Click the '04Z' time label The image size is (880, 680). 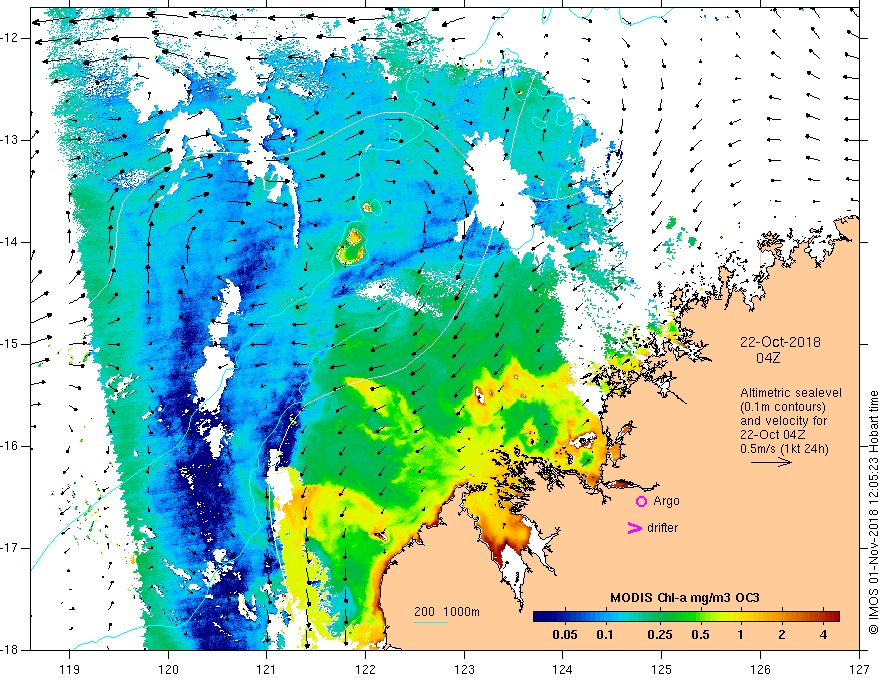tap(768, 358)
